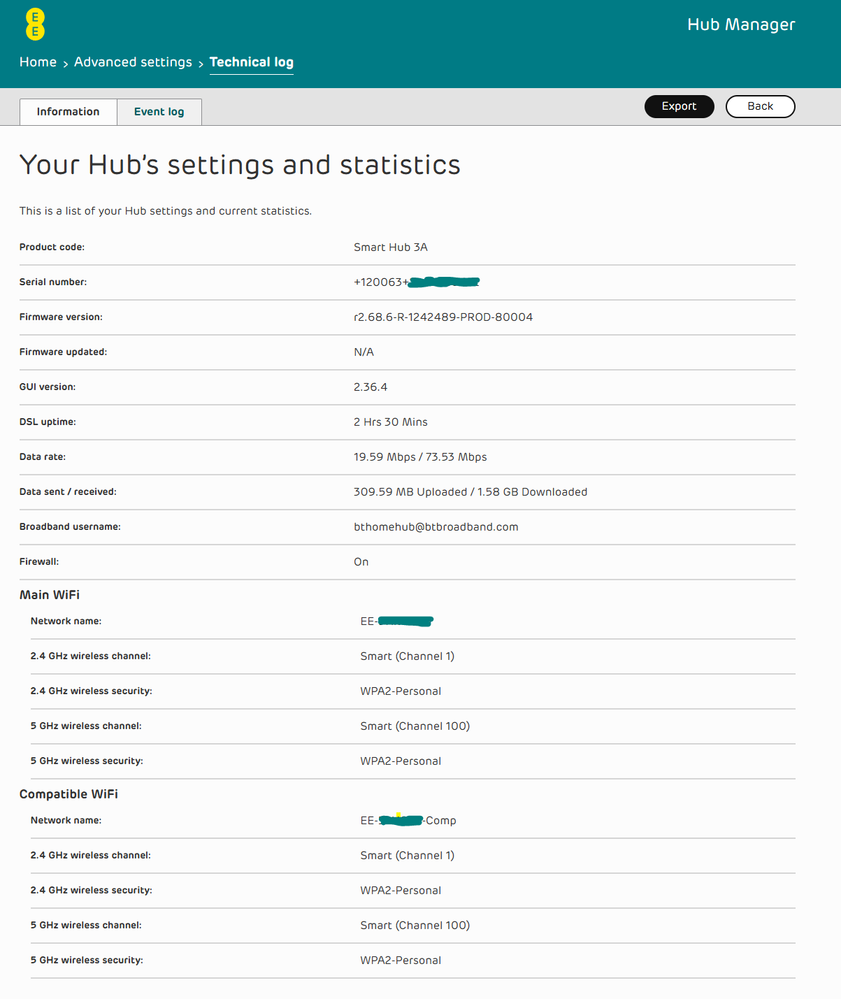Screen dimensions: 841x999
Task: Select the Technical log breadcrumb
Action: (251, 62)
